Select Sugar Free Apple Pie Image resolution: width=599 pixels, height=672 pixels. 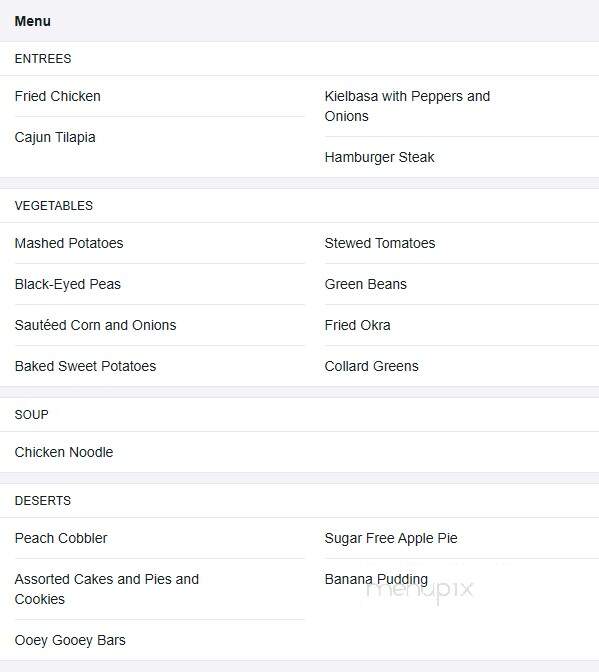click(391, 538)
